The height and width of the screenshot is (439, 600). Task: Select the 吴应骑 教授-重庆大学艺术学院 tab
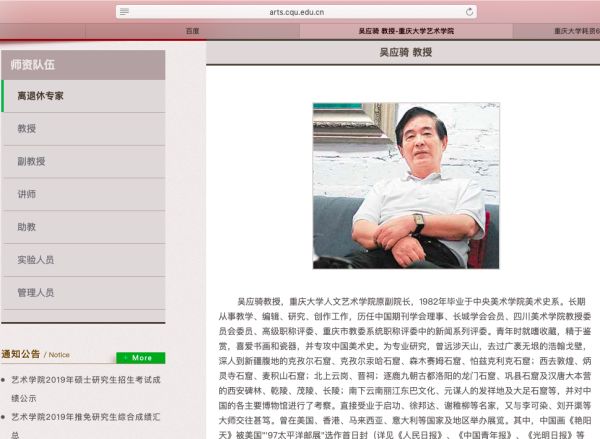[x=405, y=31]
